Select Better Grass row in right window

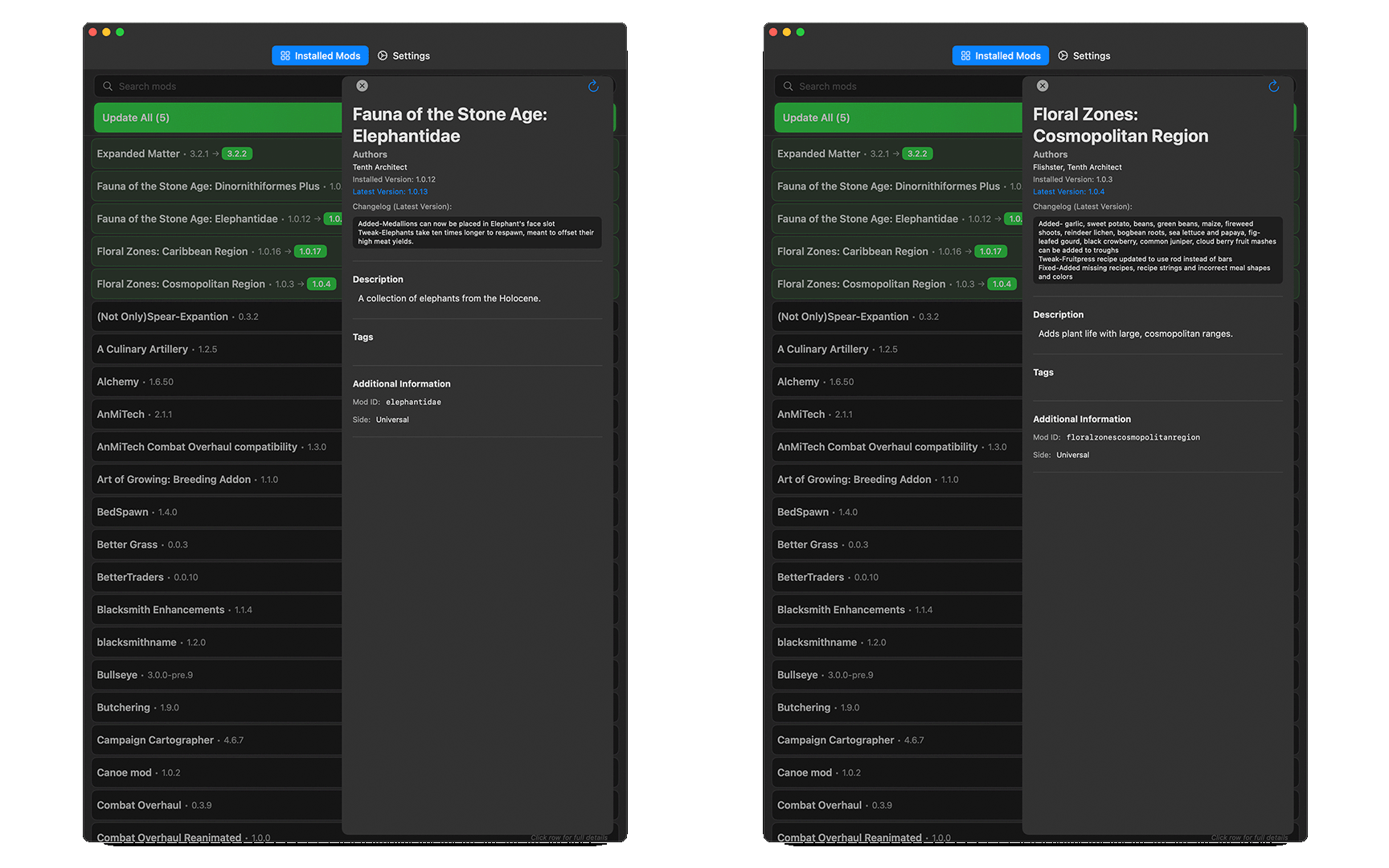pyautogui.click(x=897, y=545)
